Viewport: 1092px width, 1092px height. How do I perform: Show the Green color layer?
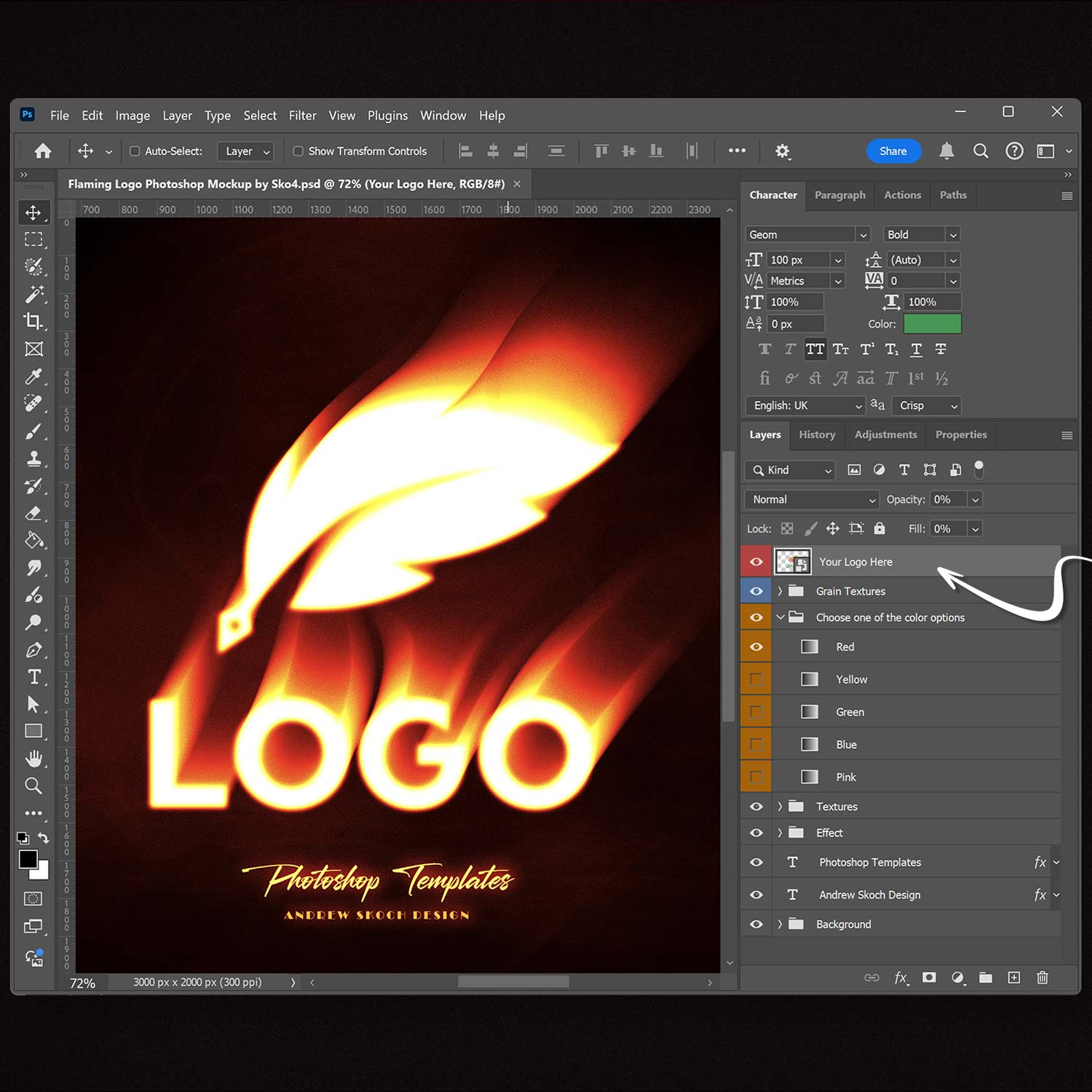756,712
